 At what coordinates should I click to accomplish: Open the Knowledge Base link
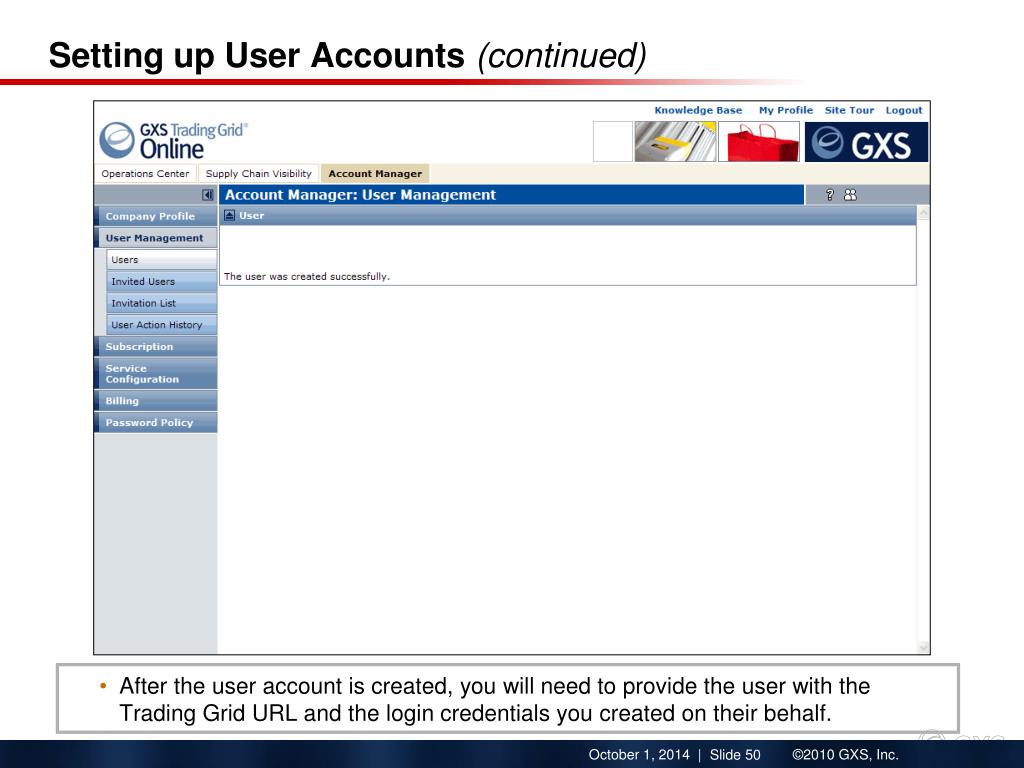pyautogui.click(x=698, y=110)
